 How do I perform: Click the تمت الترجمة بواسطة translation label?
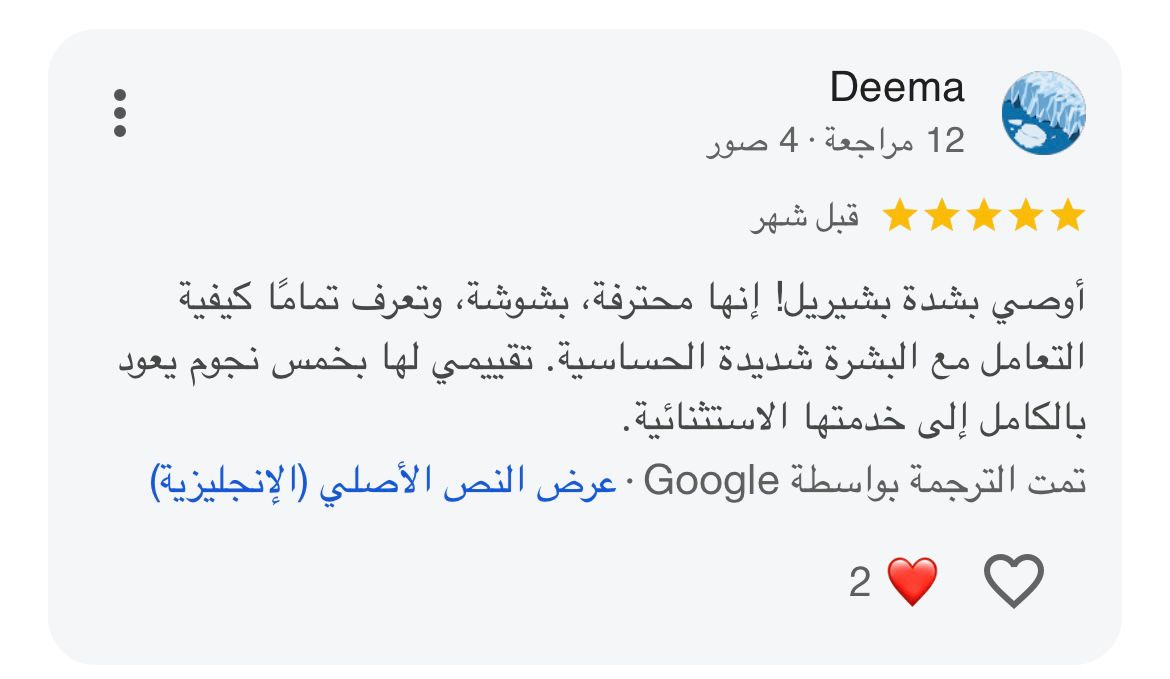point(937,481)
